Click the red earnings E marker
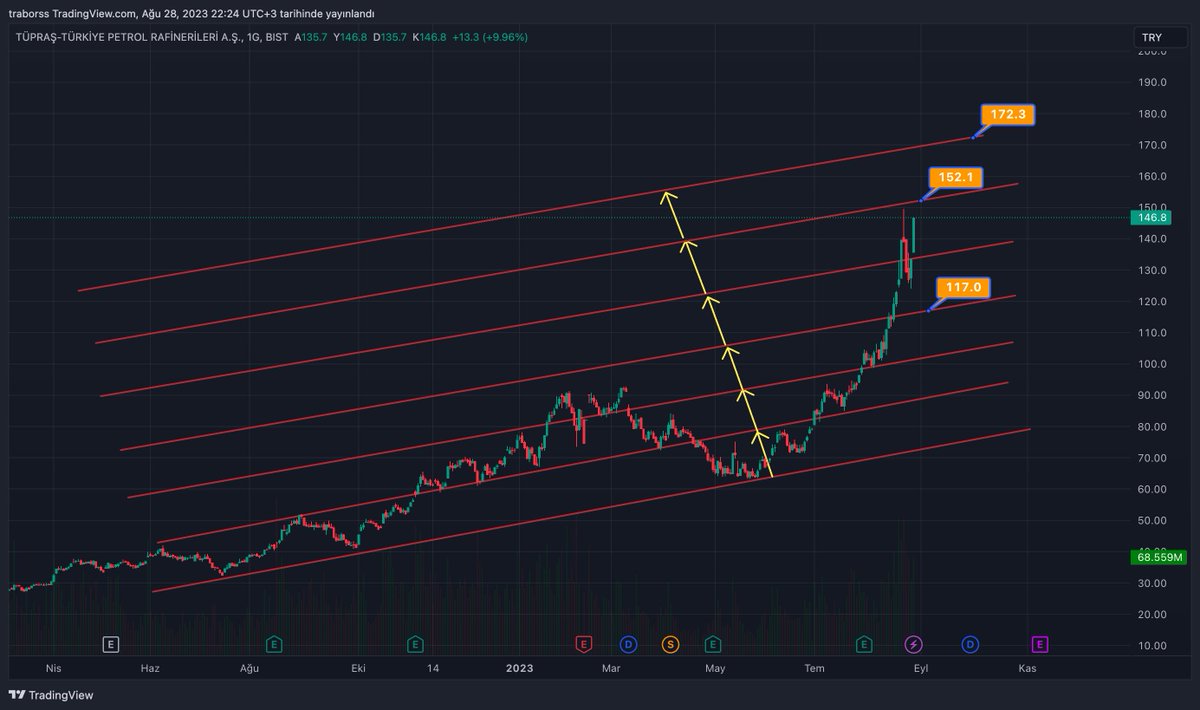The height and width of the screenshot is (710, 1200). tap(584, 645)
